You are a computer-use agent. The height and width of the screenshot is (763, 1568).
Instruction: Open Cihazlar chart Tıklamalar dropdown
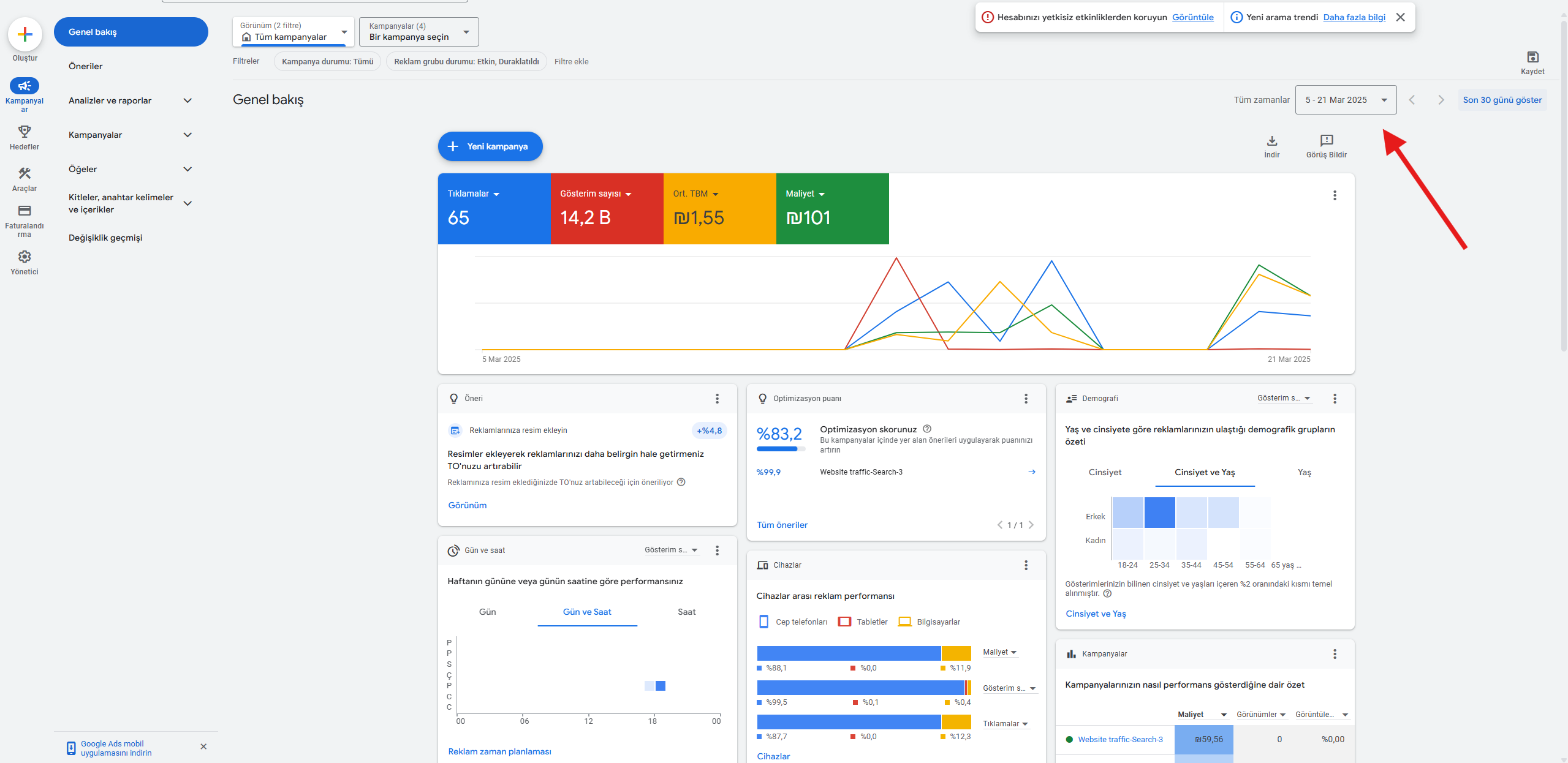[x=1006, y=724]
